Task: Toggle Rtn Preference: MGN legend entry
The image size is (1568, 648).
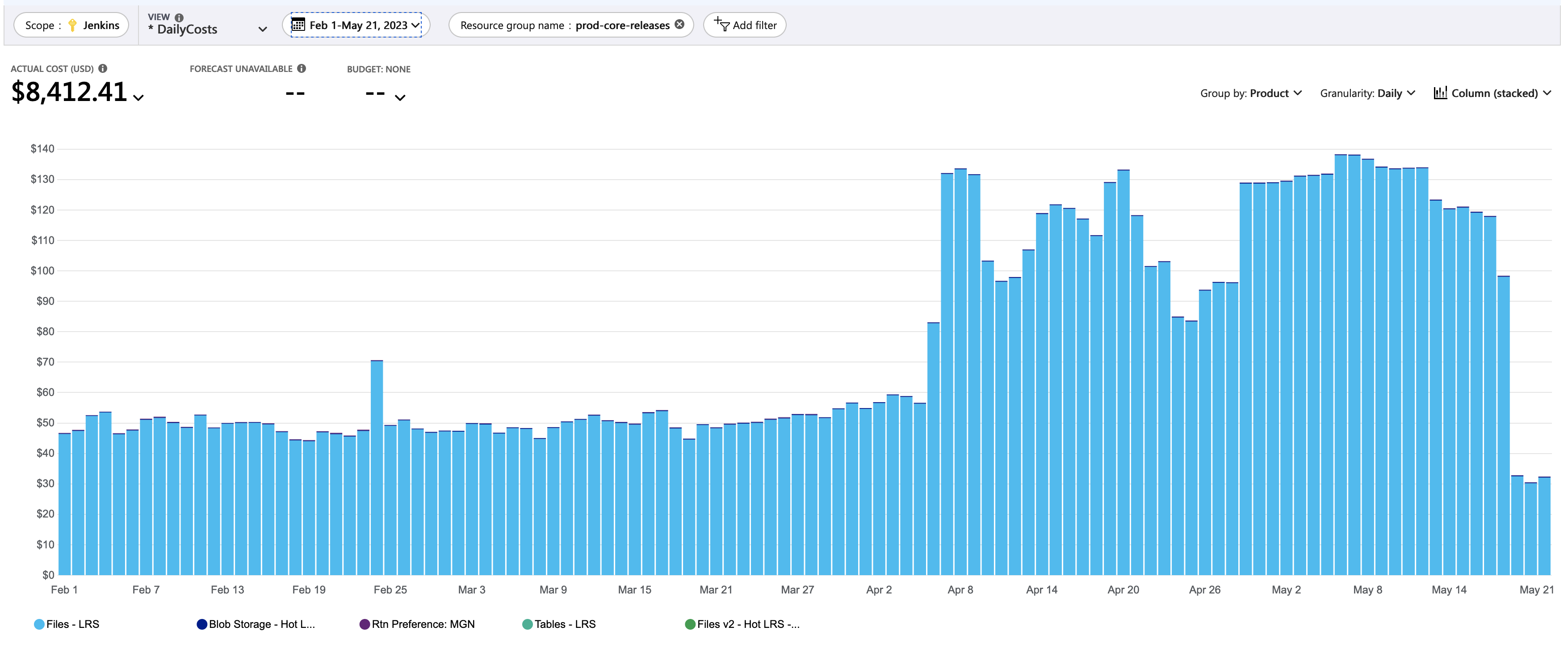Action: point(417,624)
